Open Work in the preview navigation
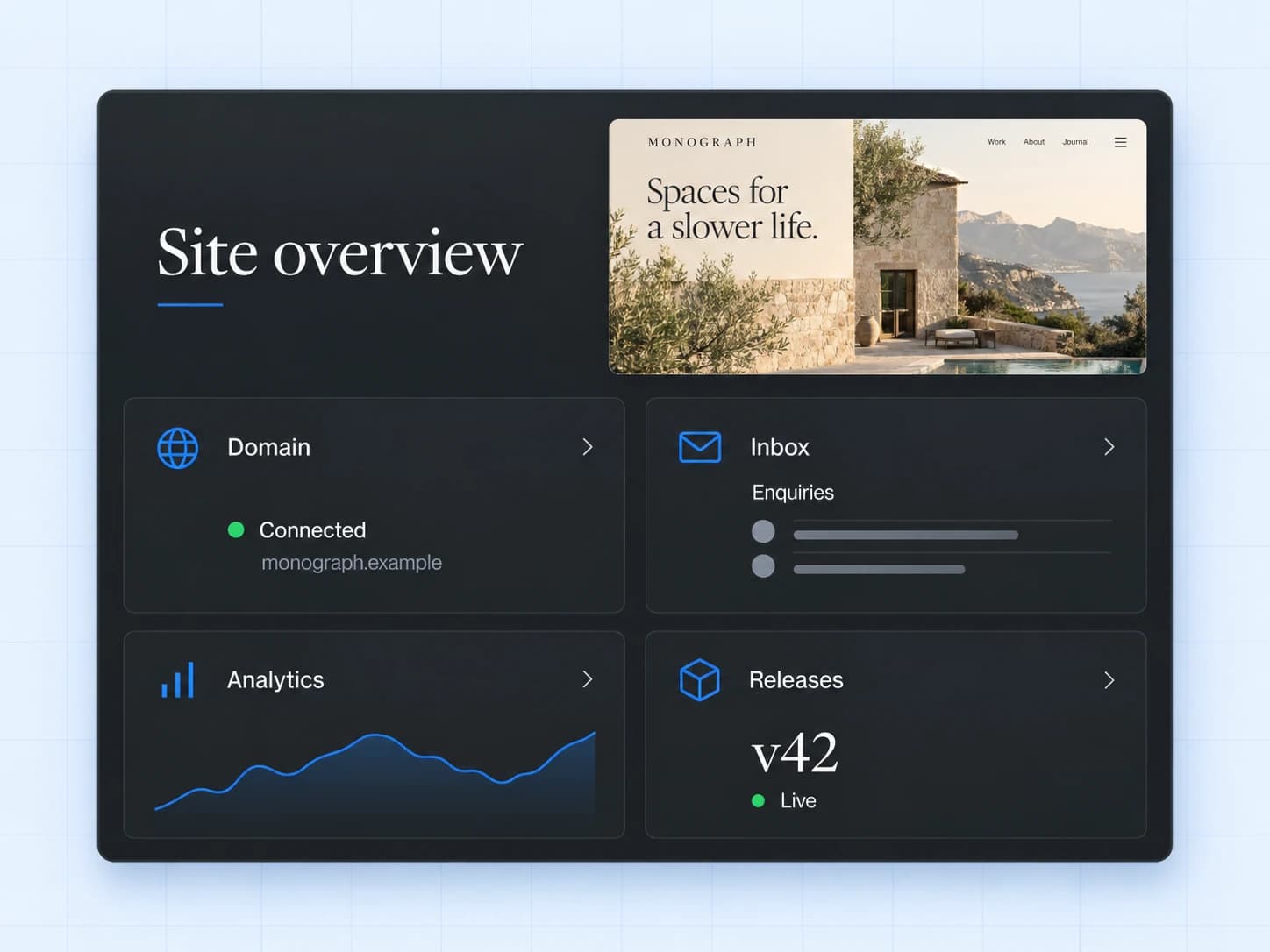 [996, 142]
